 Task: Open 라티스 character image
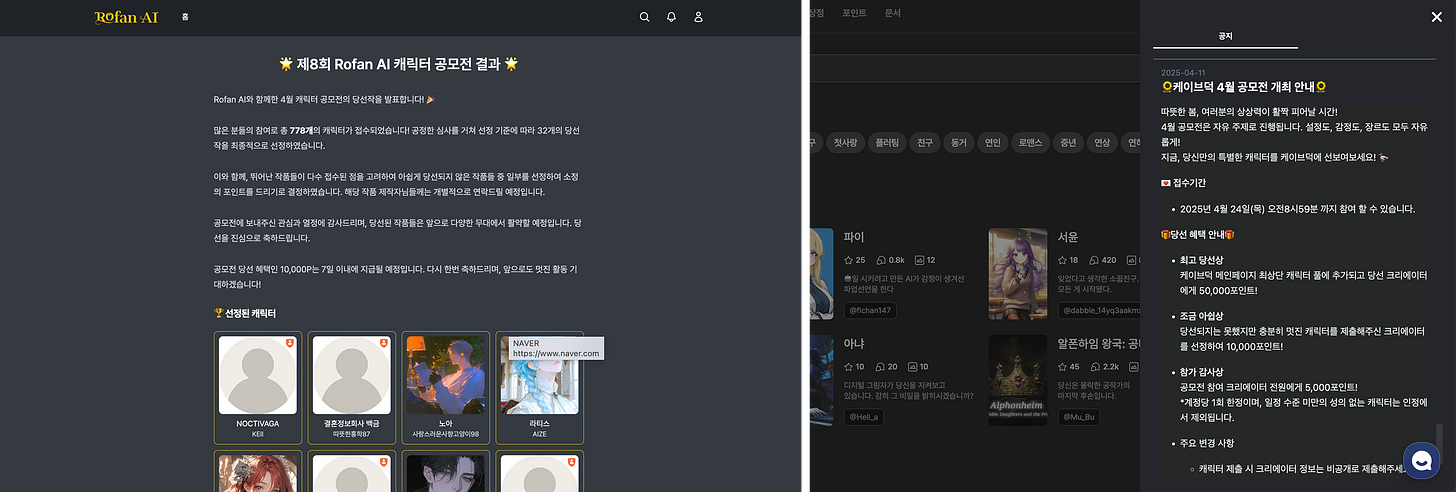(539, 375)
